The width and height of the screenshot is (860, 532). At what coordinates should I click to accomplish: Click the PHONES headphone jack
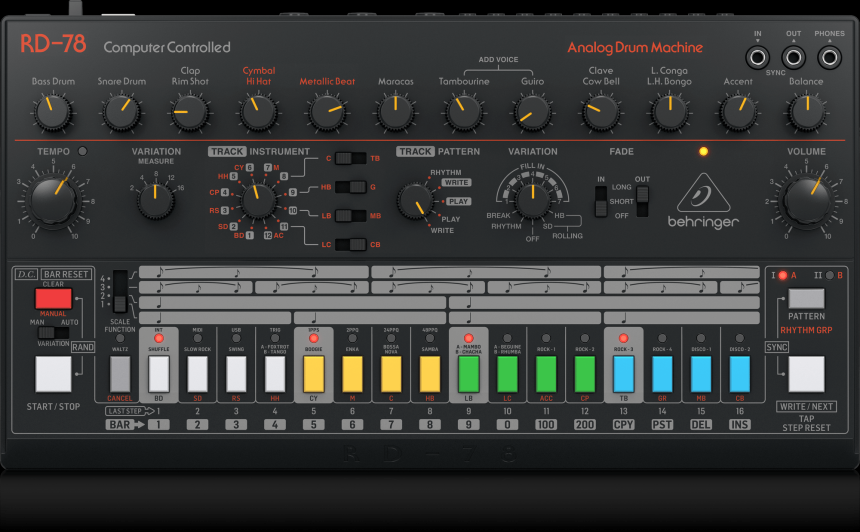coord(829,57)
